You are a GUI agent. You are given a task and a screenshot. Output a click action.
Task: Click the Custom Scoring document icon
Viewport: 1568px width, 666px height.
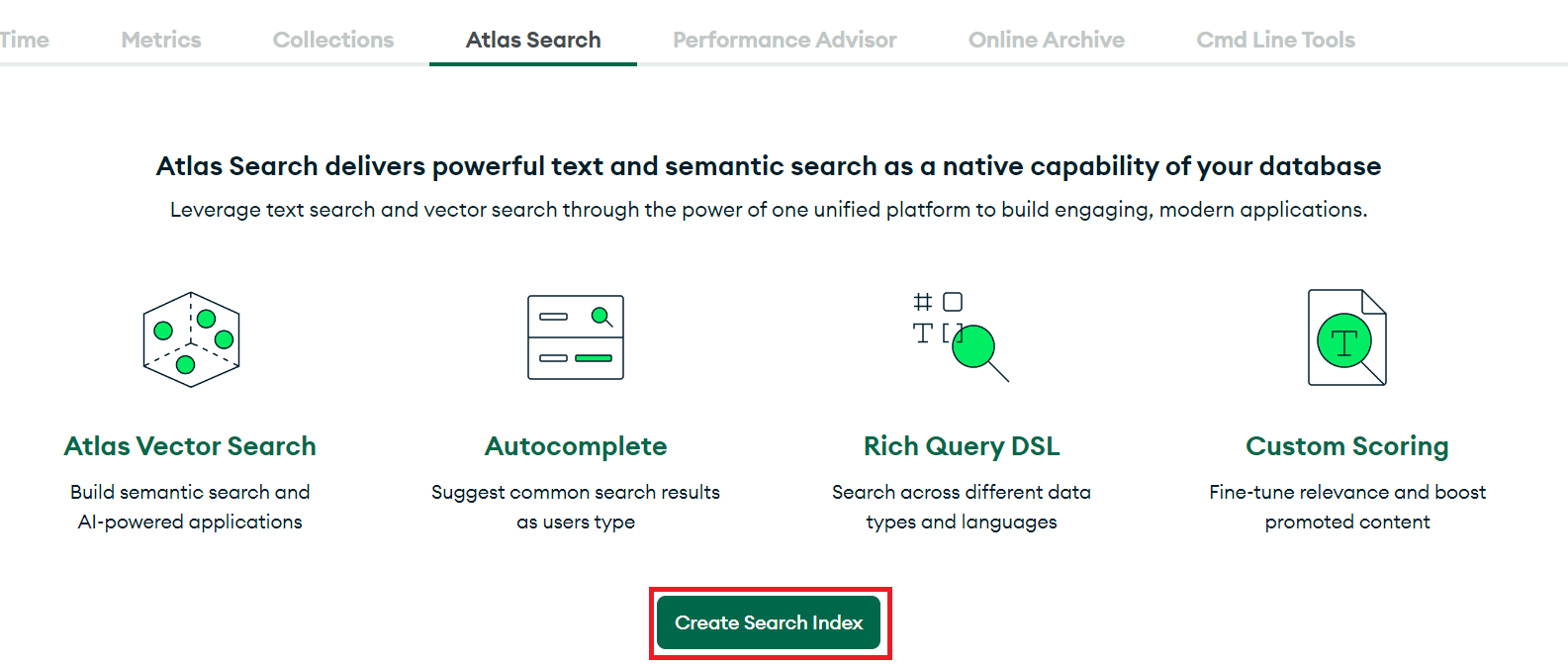point(1346,337)
